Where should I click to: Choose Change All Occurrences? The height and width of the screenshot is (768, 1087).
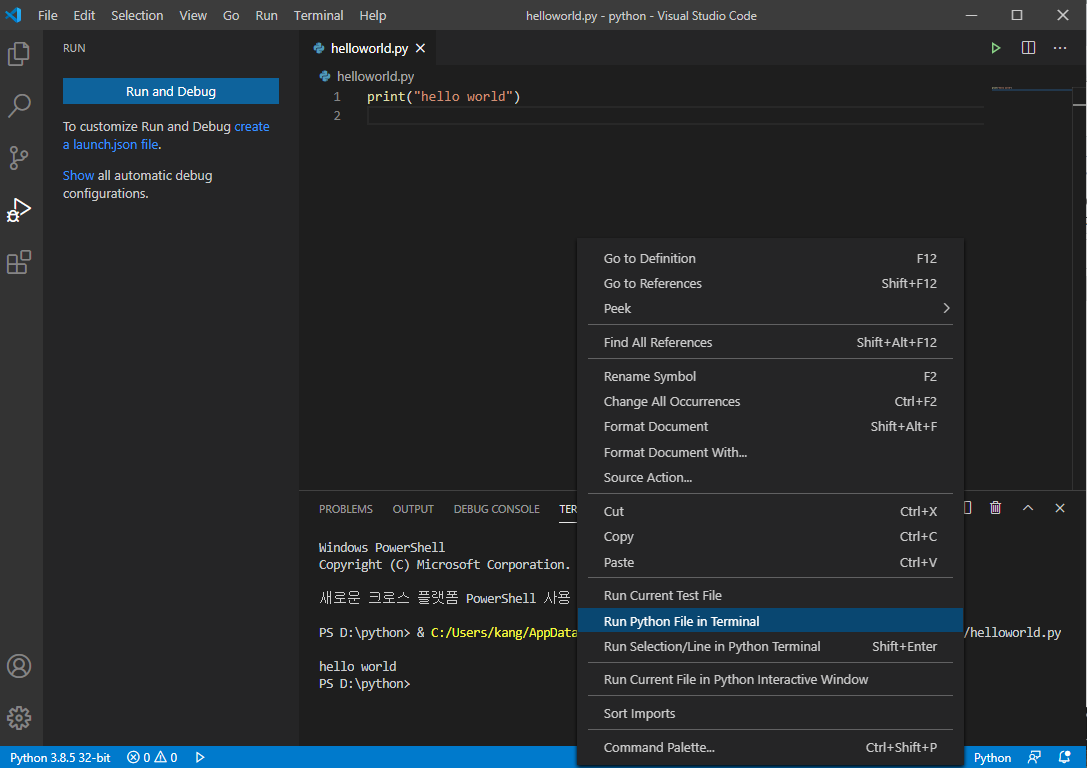click(x=770, y=401)
